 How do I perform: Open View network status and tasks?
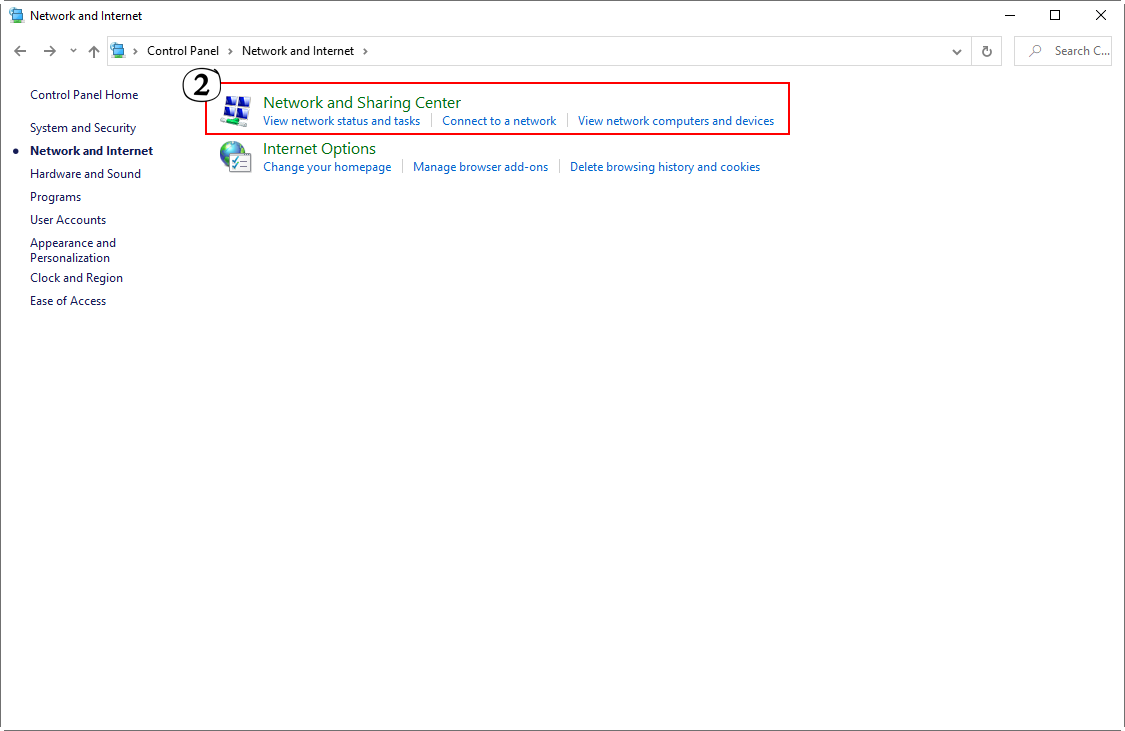point(341,121)
